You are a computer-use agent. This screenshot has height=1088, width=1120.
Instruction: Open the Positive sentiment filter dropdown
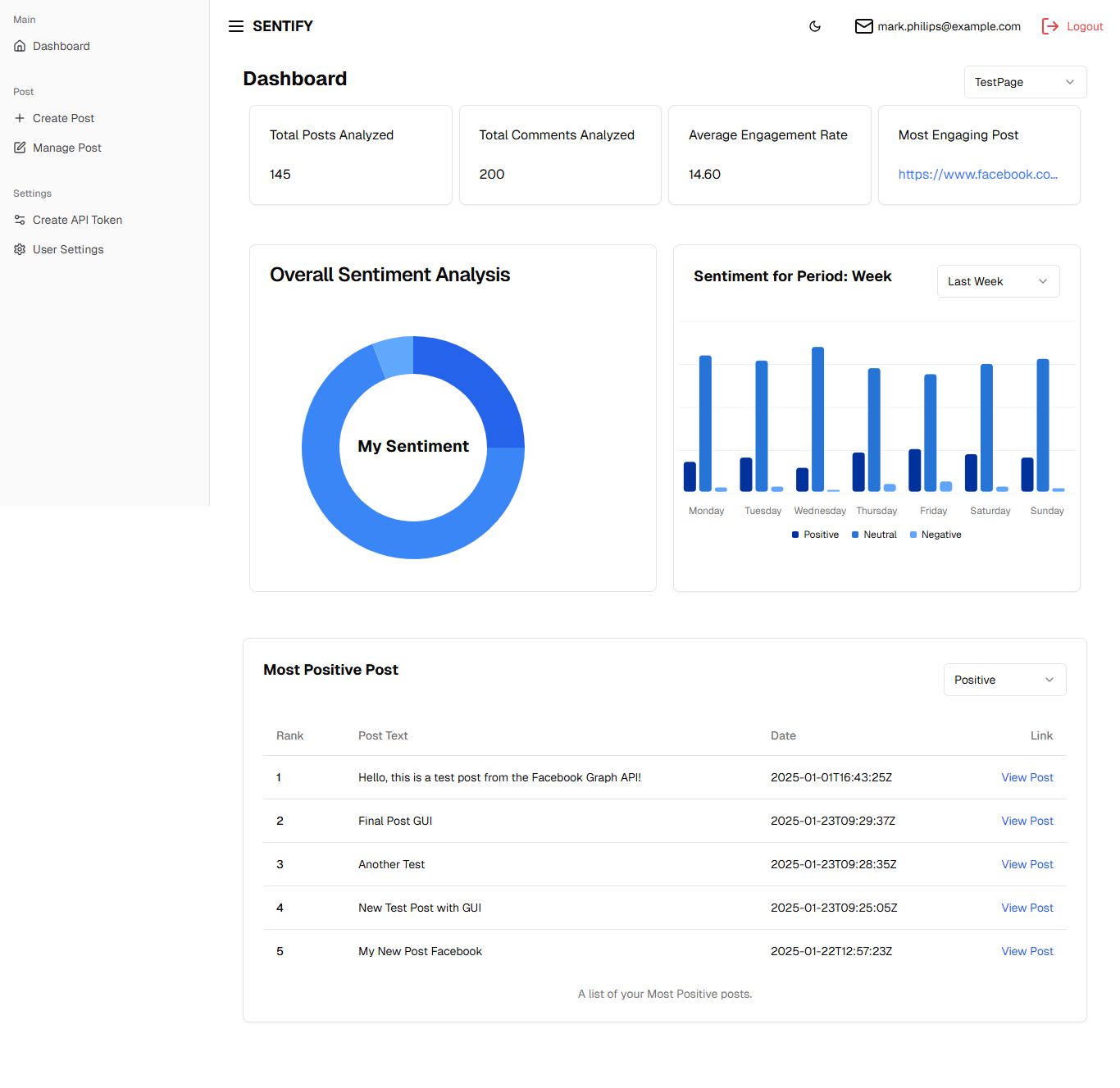click(x=1004, y=680)
